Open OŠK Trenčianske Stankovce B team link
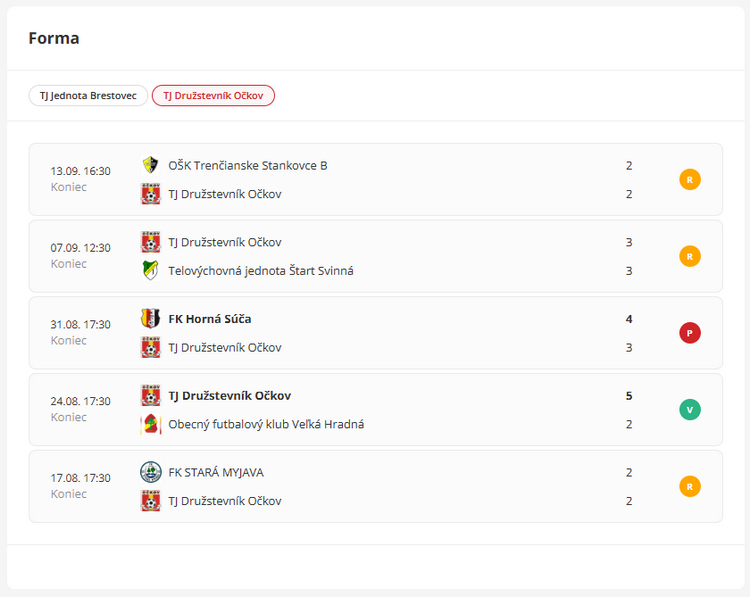 [x=247, y=165]
